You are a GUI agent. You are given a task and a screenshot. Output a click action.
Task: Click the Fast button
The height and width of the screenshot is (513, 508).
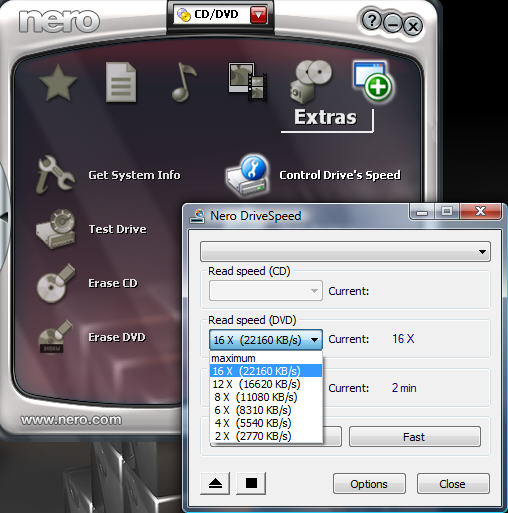click(415, 436)
